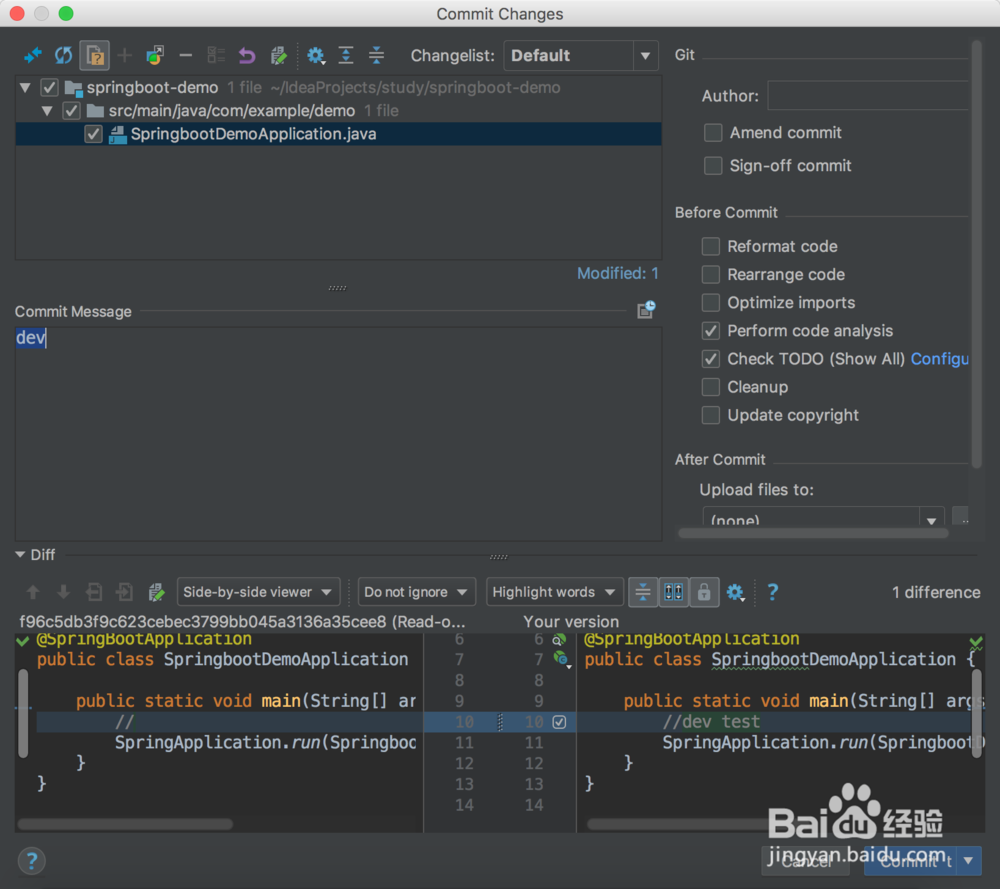Click the Refresh changes icon
Image resolution: width=1000 pixels, height=889 pixels.
(62, 55)
